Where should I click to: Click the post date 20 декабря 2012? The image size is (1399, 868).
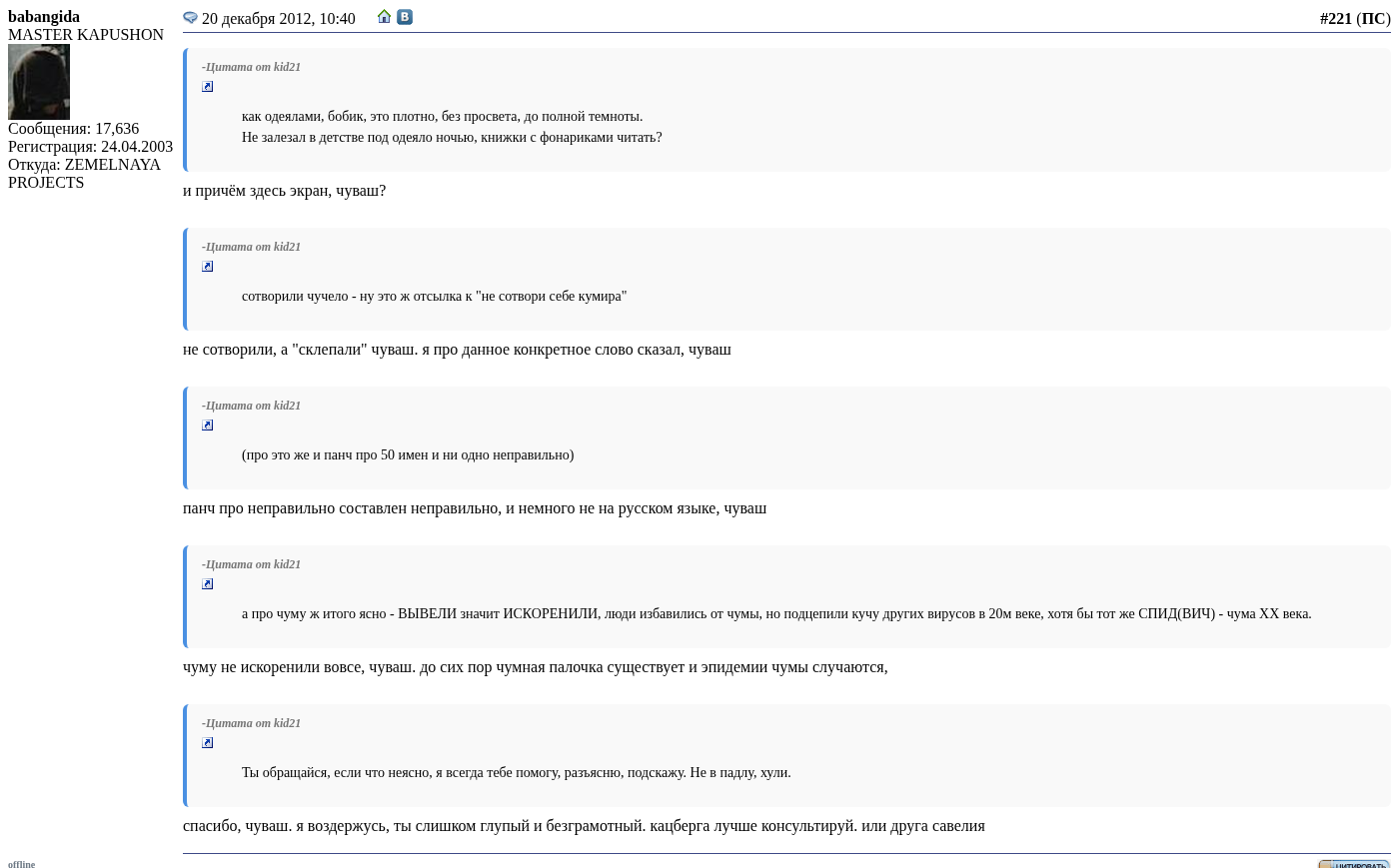(x=278, y=19)
